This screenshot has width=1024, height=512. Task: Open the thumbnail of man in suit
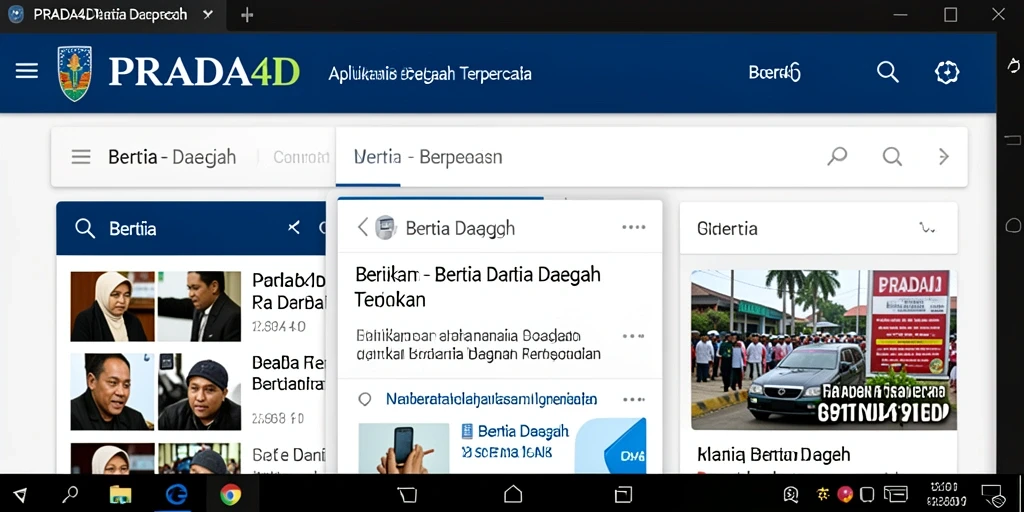click(199, 306)
